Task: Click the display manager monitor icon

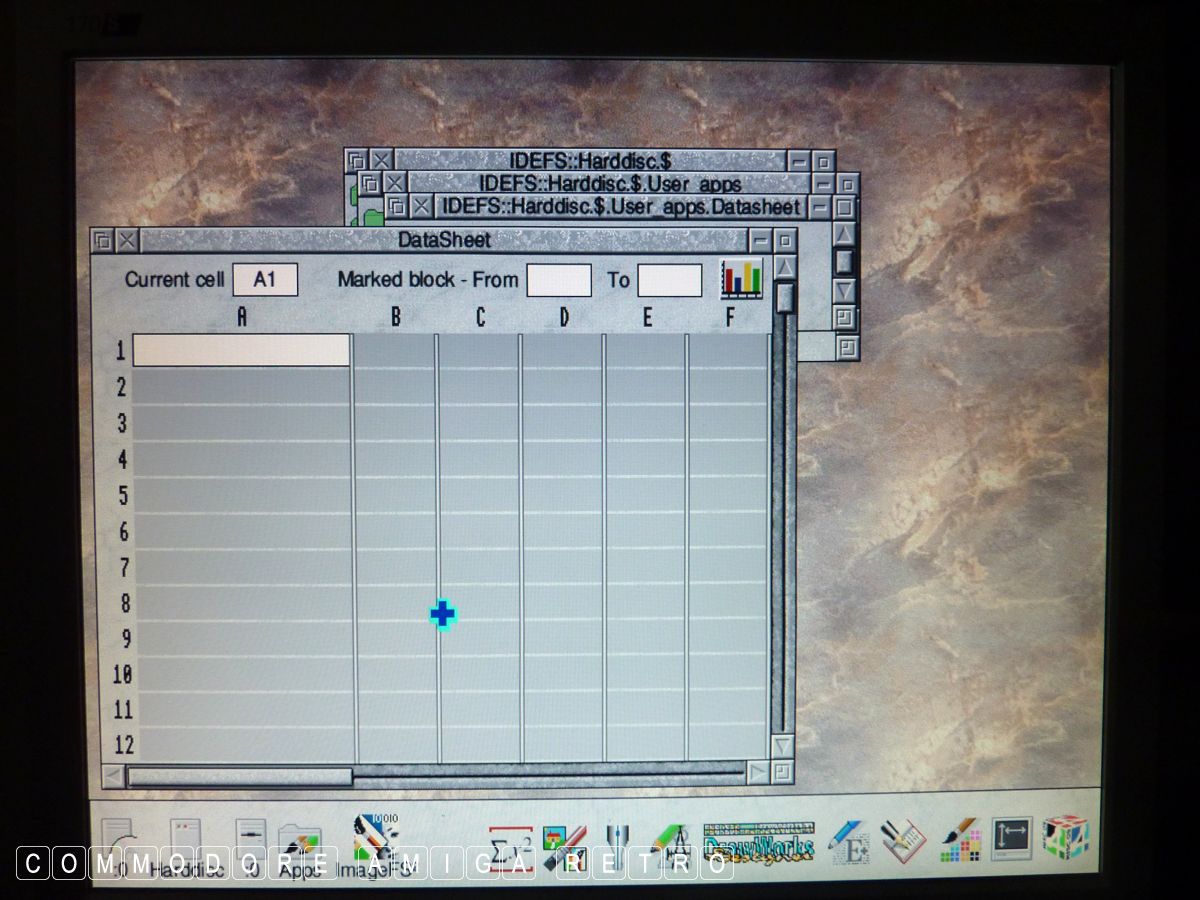Action: click(1010, 839)
